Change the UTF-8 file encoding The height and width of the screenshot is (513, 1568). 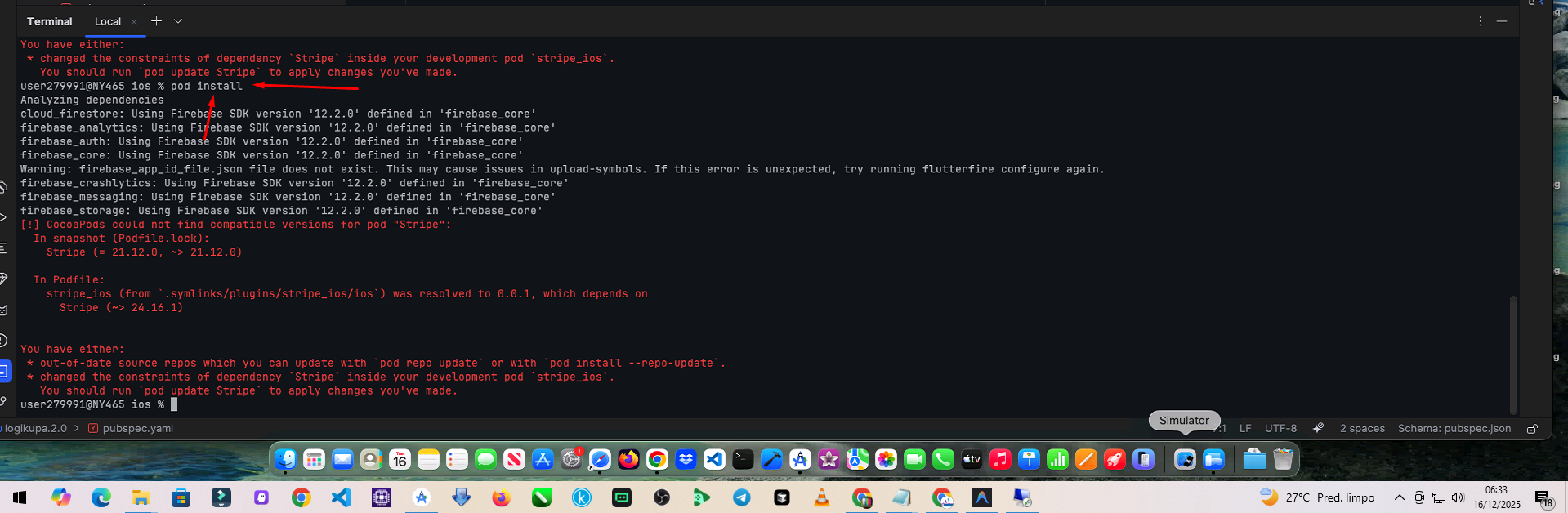[1280, 428]
